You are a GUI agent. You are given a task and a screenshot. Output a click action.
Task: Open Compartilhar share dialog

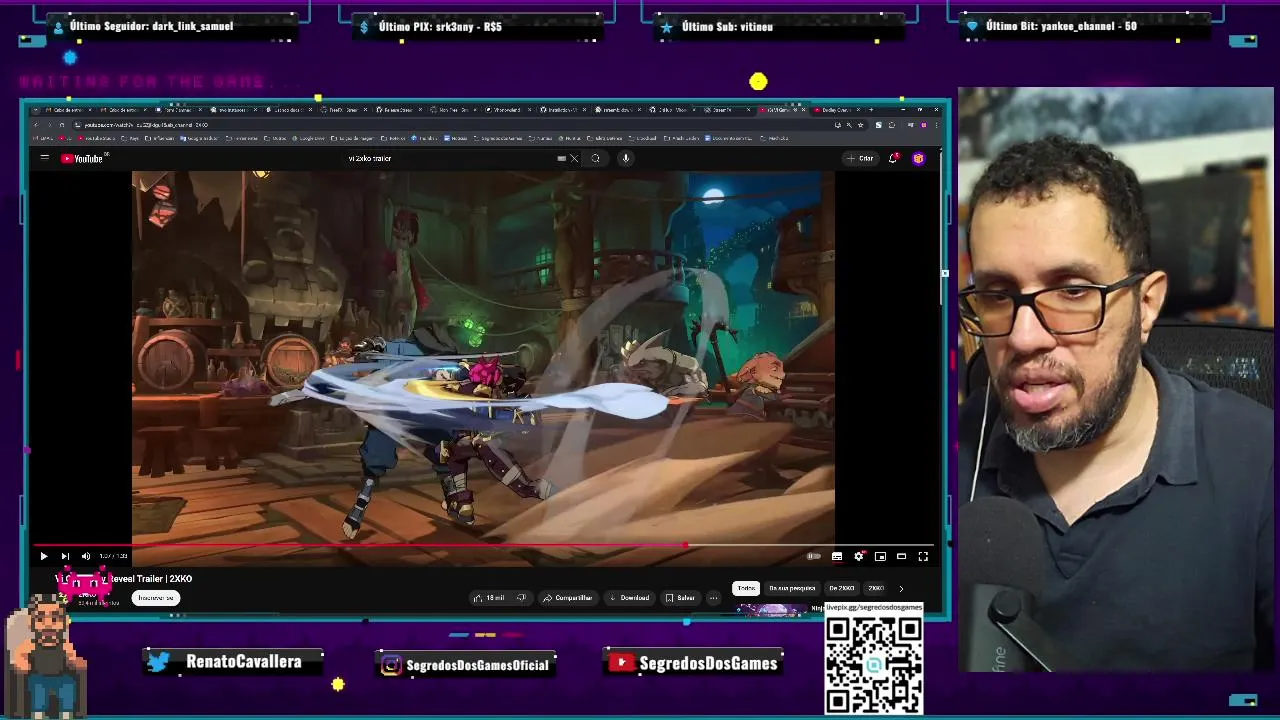pyautogui.click(x=568, y=598)
